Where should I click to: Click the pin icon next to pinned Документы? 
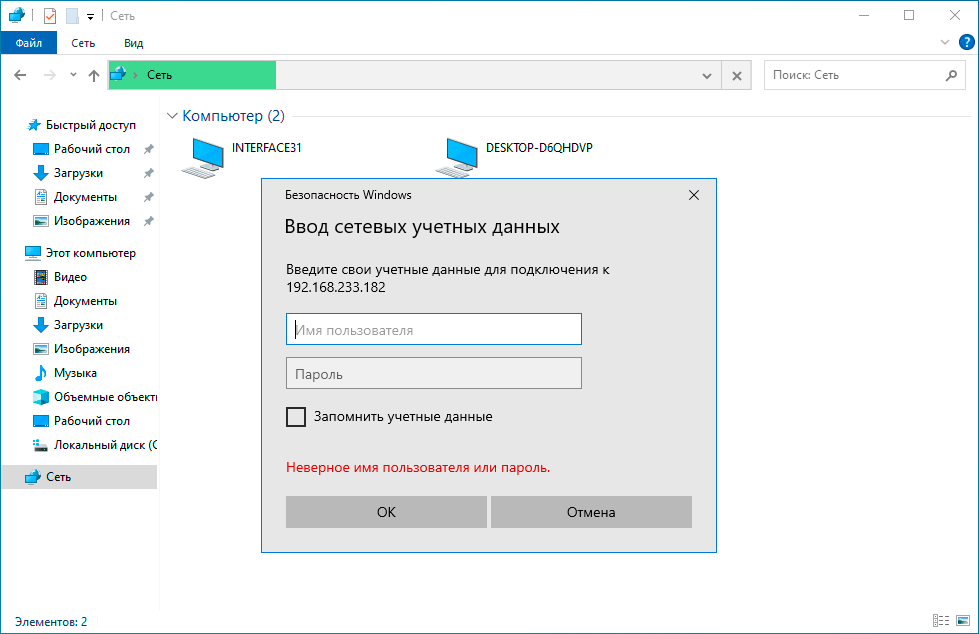(x=149, y=197)
